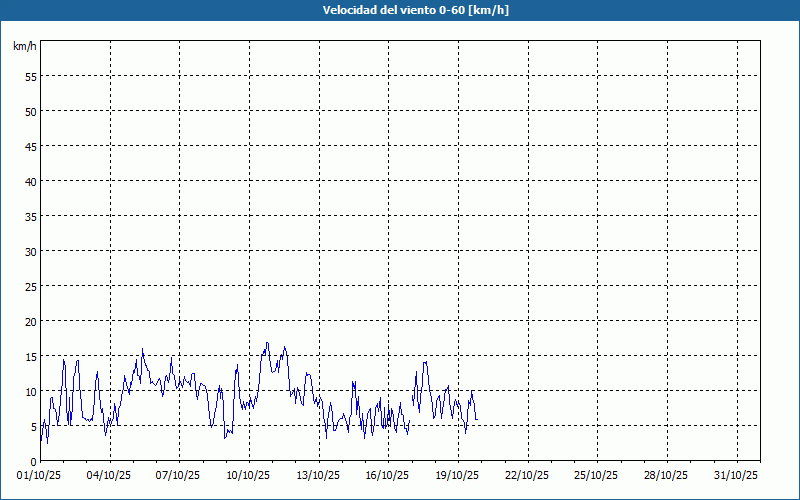Image resolution: width=800 pixels, height=500 pixels.
Task: Click the 40 value on the y-axis
Action: tap(30, 181)
